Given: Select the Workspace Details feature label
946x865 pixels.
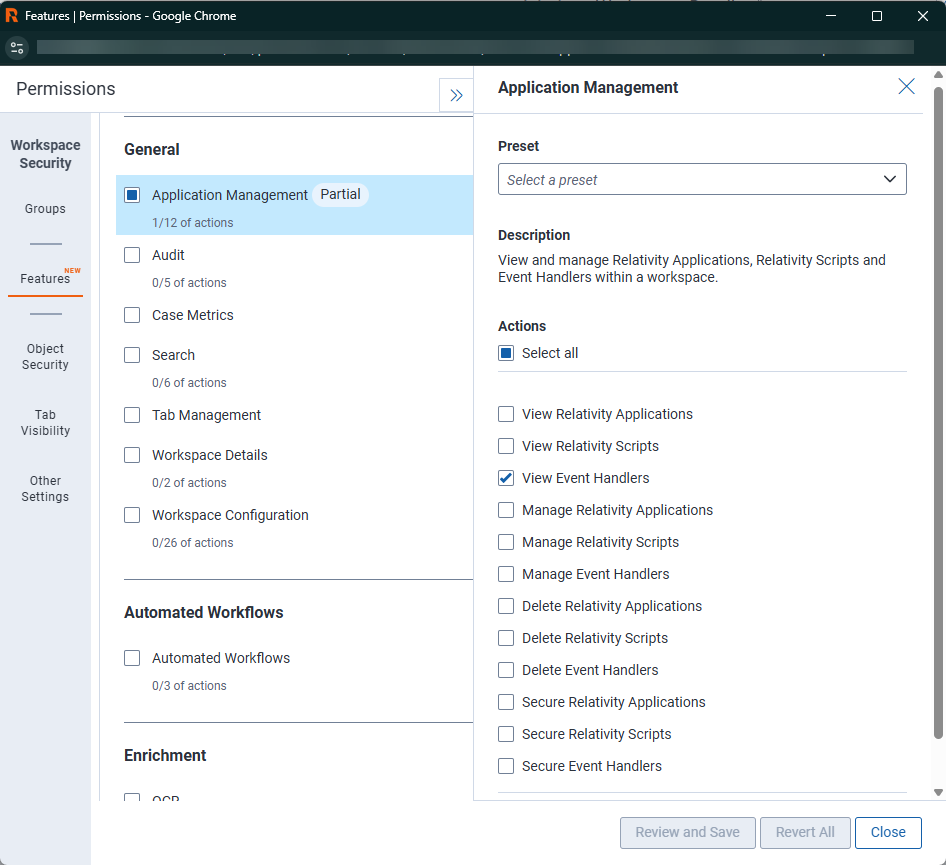Looking at the screenshot, I should click(209, 455).
